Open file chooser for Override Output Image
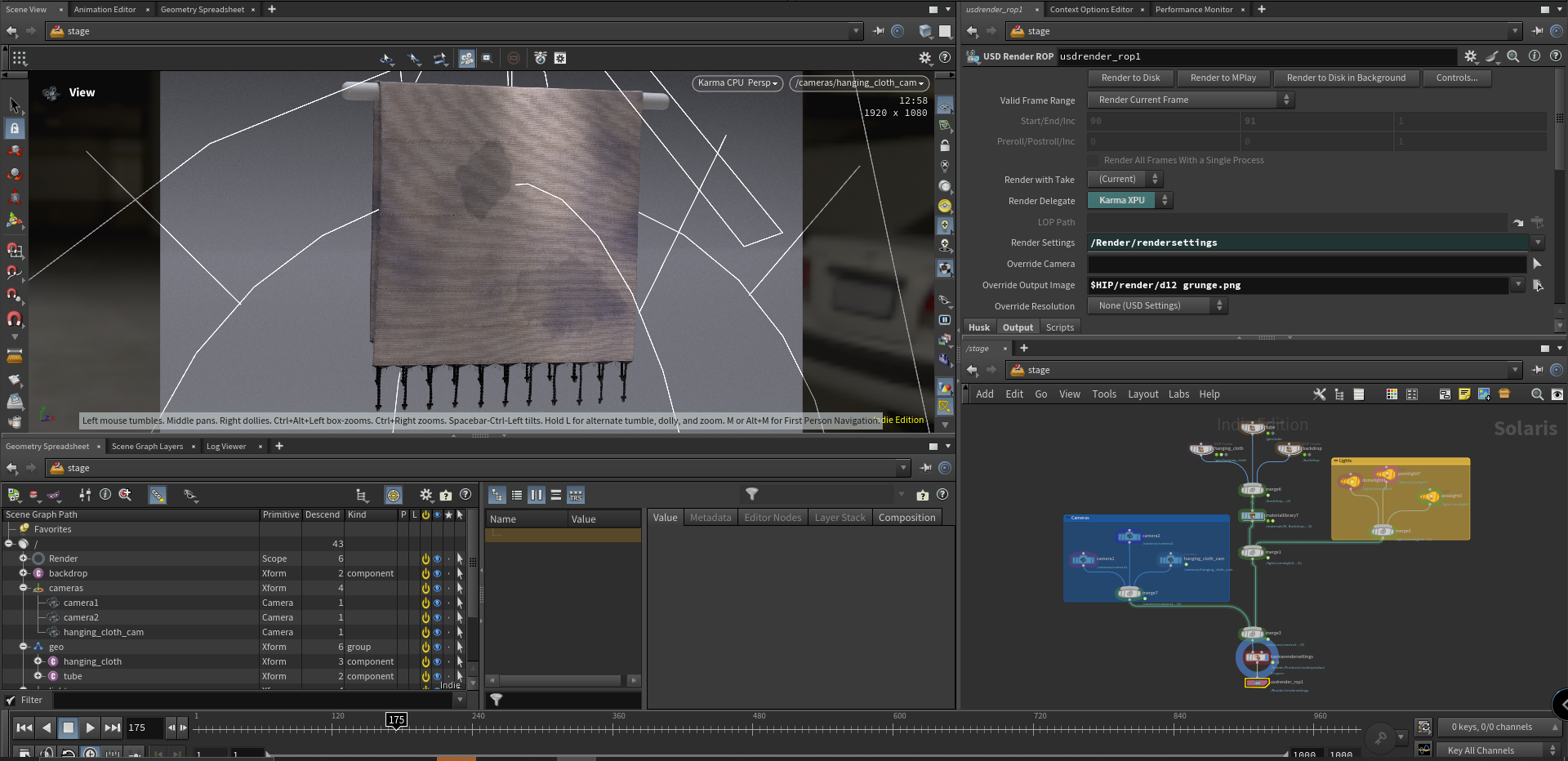This screenshot has height=761, width=1568. pos(1538,285)
